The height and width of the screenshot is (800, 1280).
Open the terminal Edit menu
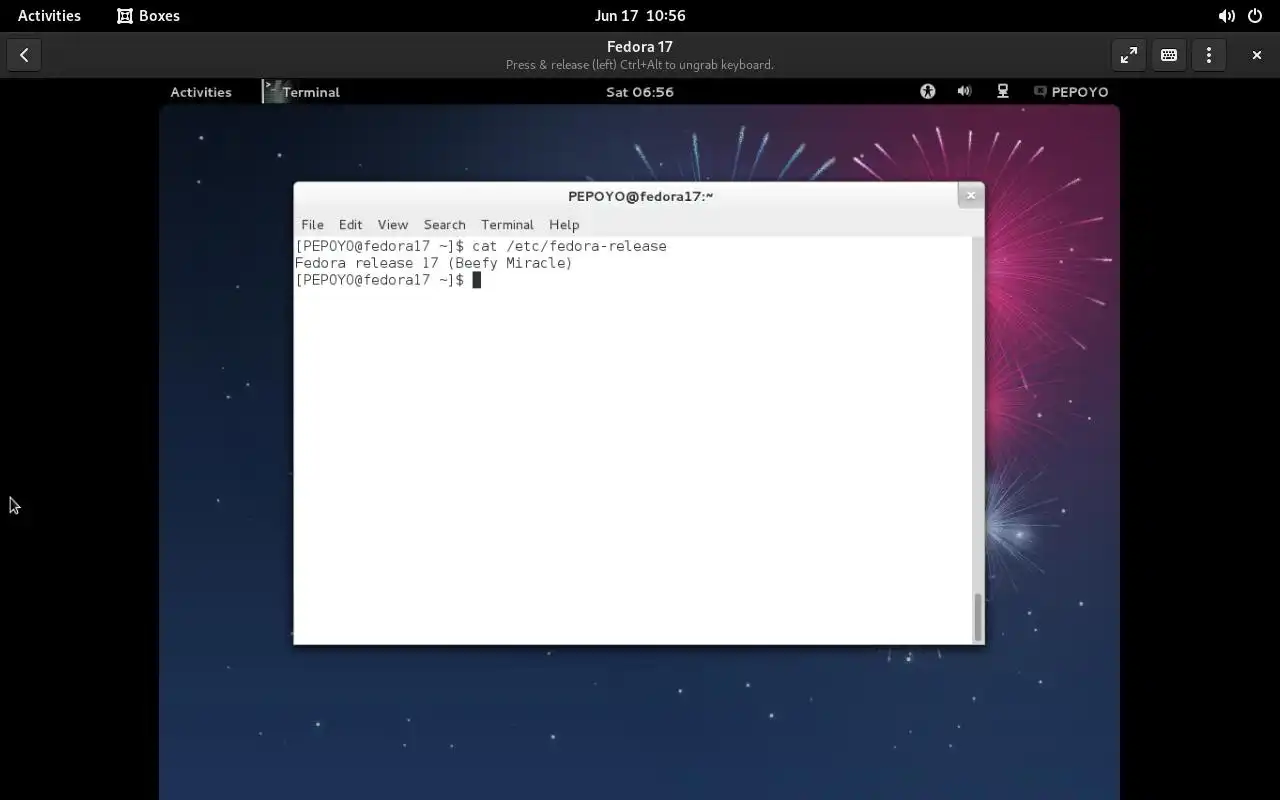coord(350,225)
